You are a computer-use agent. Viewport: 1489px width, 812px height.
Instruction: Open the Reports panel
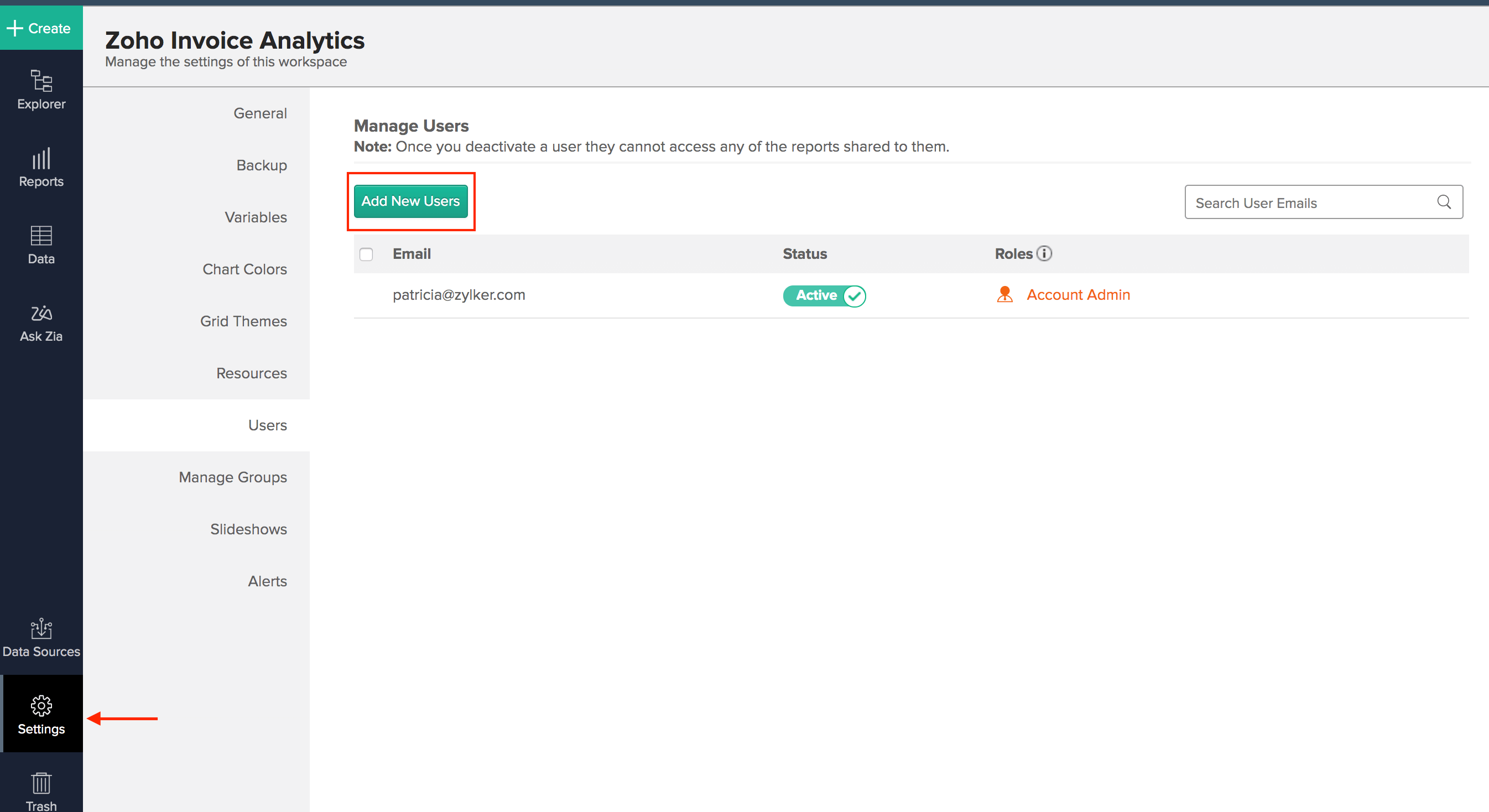[41, 167]
